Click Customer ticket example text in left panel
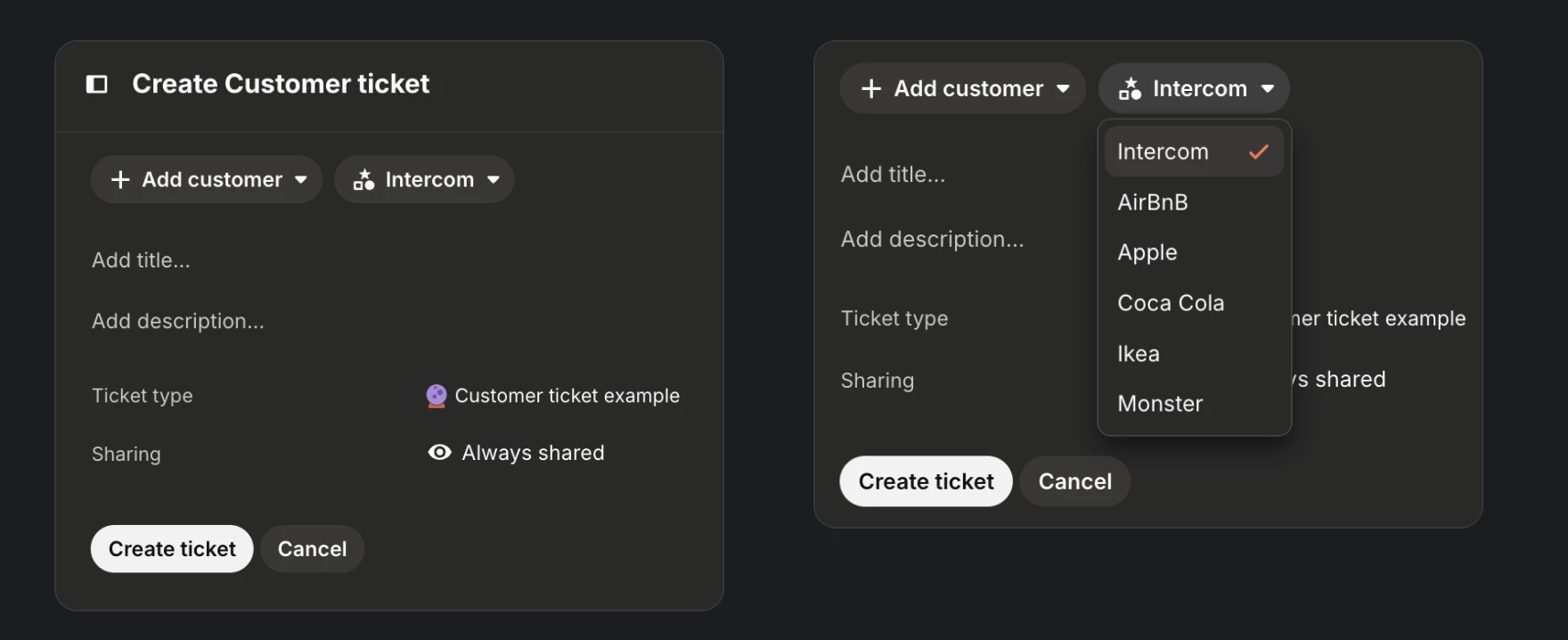This screenshot has width=1568, height=640. pos(568,396)
